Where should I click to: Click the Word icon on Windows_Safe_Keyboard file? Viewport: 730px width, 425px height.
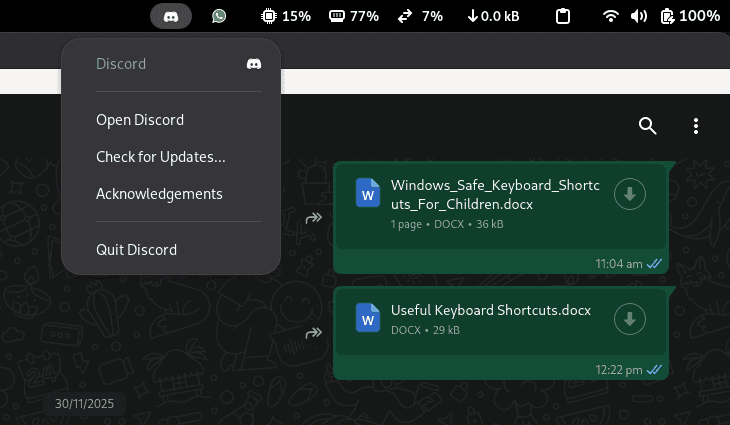click(x=368, y=194)
